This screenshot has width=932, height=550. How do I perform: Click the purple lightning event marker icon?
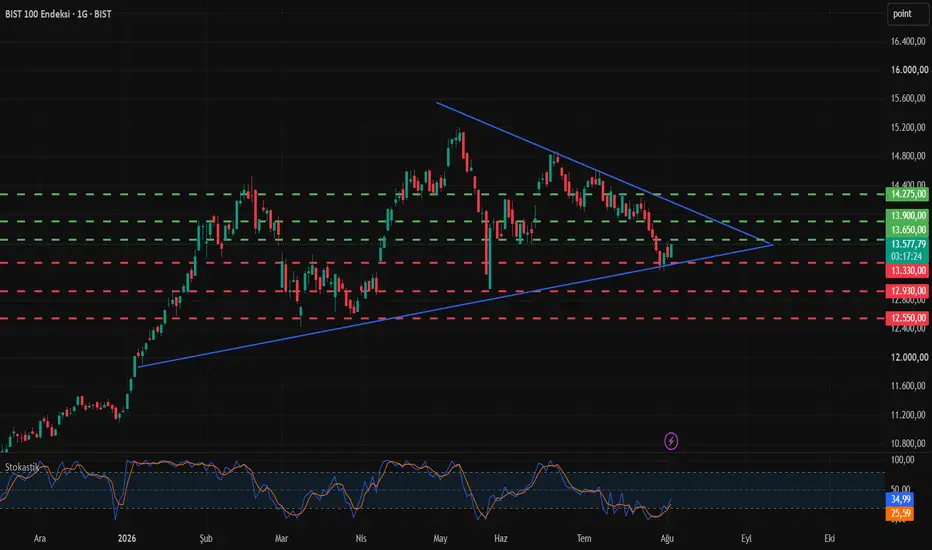[671, 441]
